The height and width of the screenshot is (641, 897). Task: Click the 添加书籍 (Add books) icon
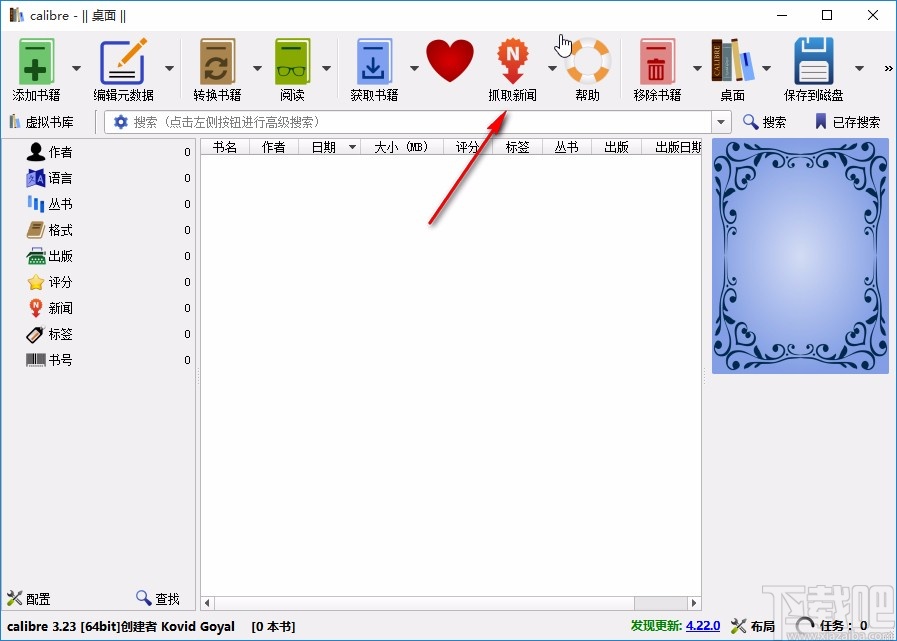(36, 62)
